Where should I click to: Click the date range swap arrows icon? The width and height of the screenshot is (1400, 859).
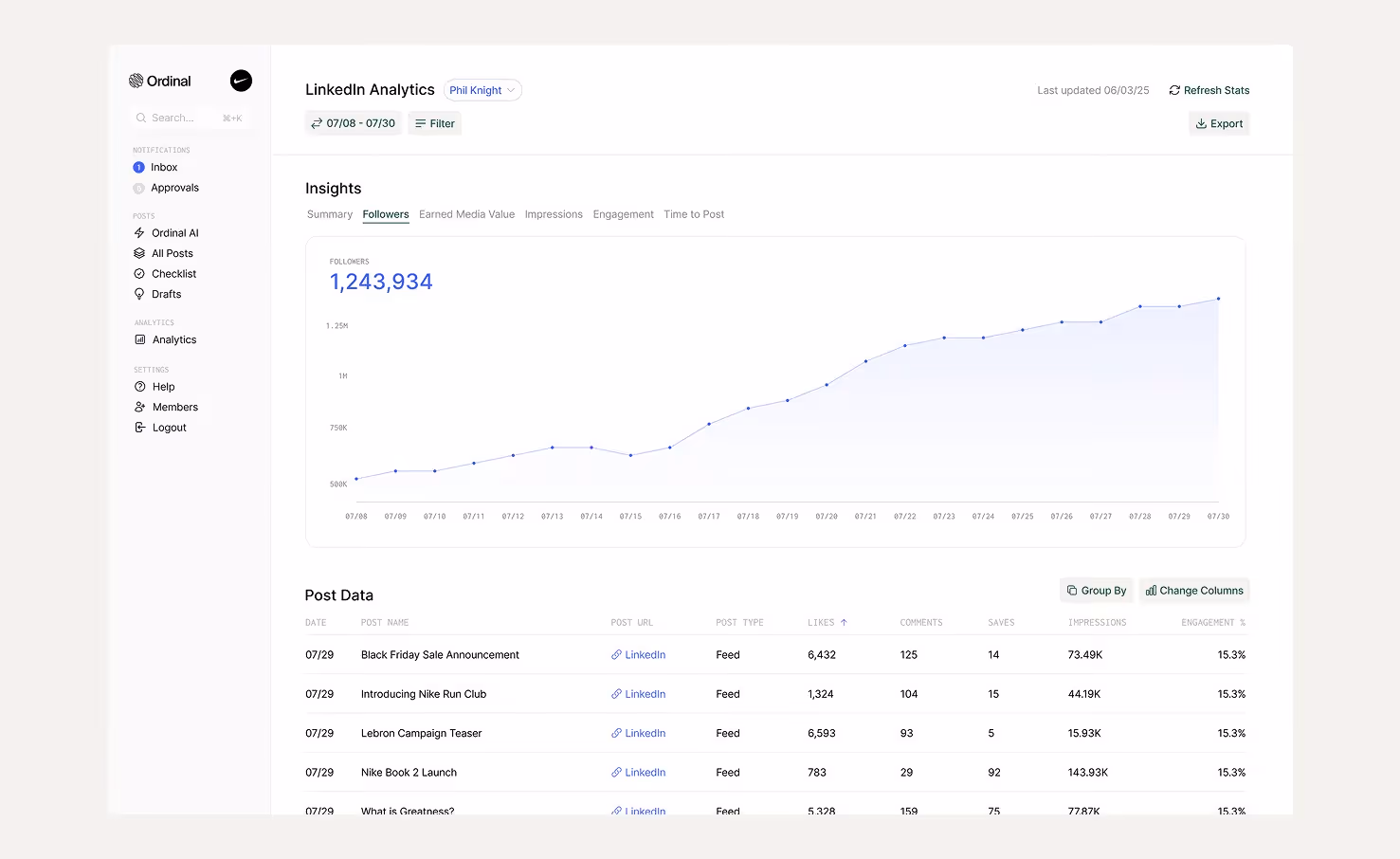pyautogui.click(x=317, y=123)
